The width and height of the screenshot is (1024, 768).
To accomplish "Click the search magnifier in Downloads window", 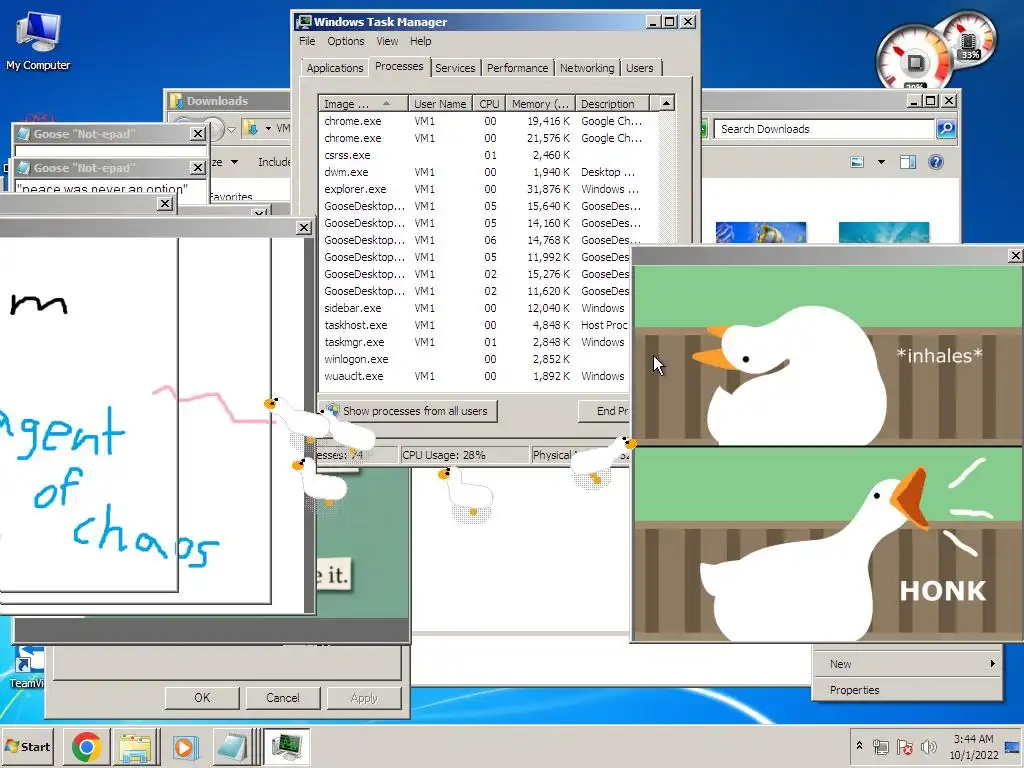I will click(x=946, y=129).
